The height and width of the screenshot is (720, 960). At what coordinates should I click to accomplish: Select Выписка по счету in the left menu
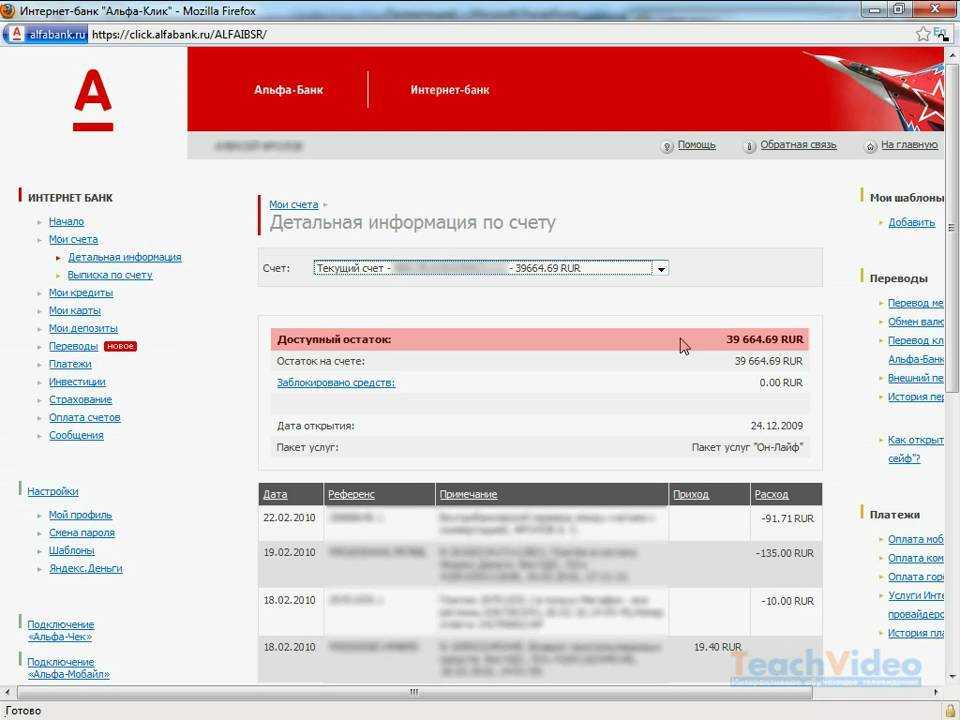110,275
